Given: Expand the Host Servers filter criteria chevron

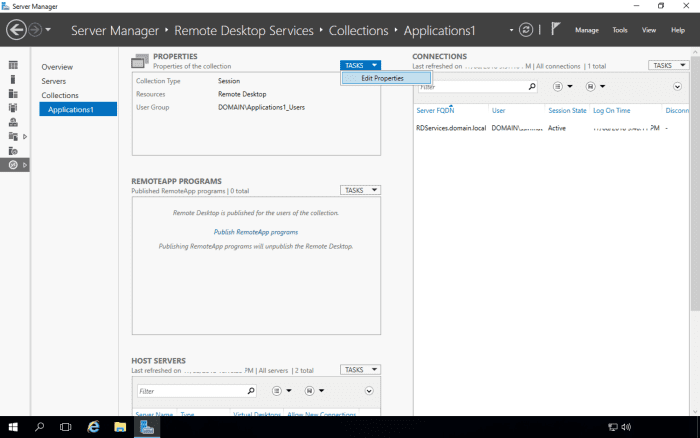Looking at the screenshot, I should point(369,391).
